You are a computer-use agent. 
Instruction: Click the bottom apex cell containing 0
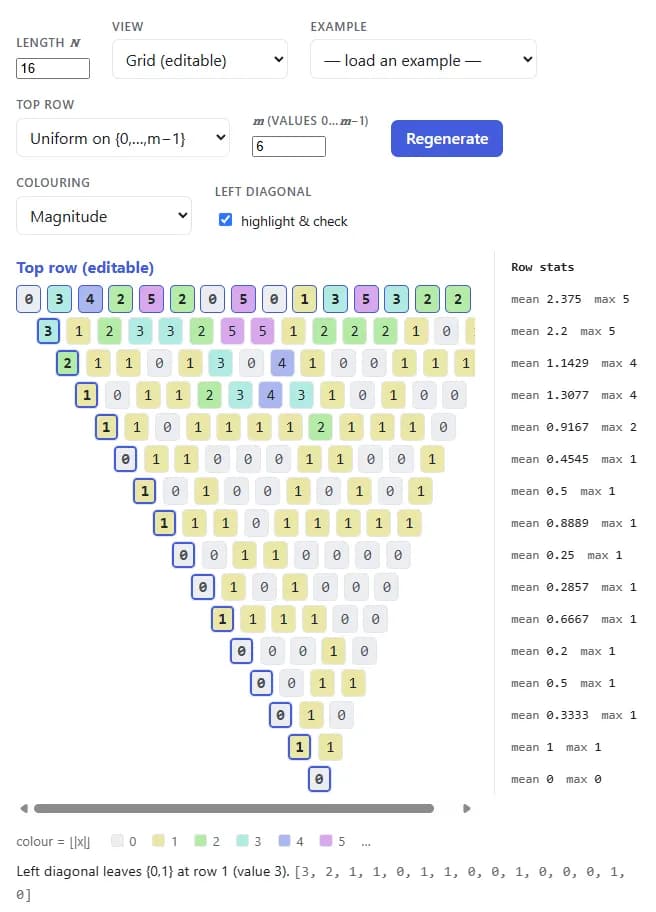click(x=319, y=779)
